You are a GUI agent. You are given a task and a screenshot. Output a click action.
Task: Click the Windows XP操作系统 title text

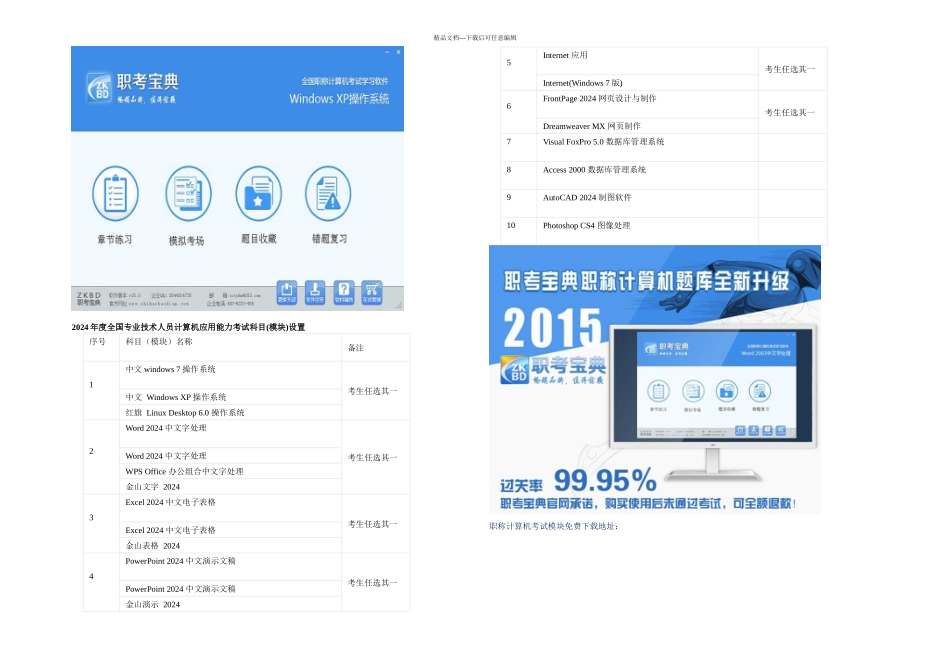pyautogui.click(x=339, y=99)
